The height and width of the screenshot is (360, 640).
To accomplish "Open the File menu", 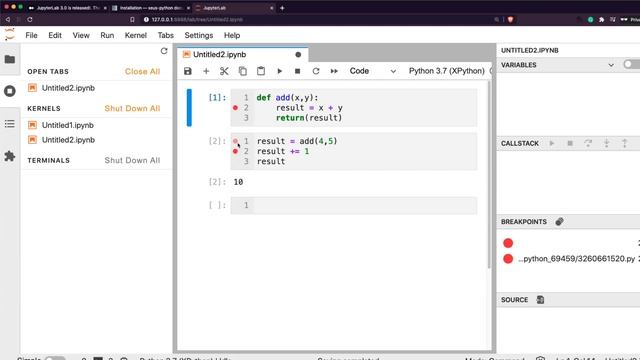I will click(31, 36).
